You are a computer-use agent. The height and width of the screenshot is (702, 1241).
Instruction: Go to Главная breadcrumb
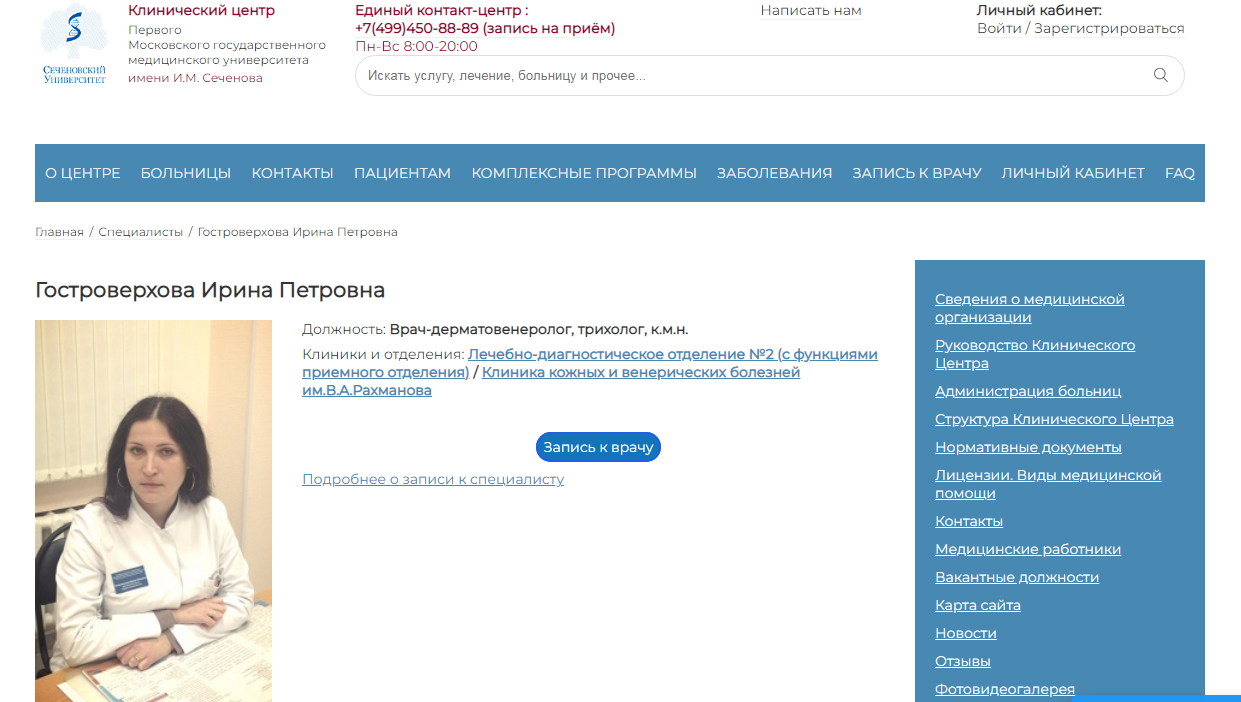tap(59, 232)
